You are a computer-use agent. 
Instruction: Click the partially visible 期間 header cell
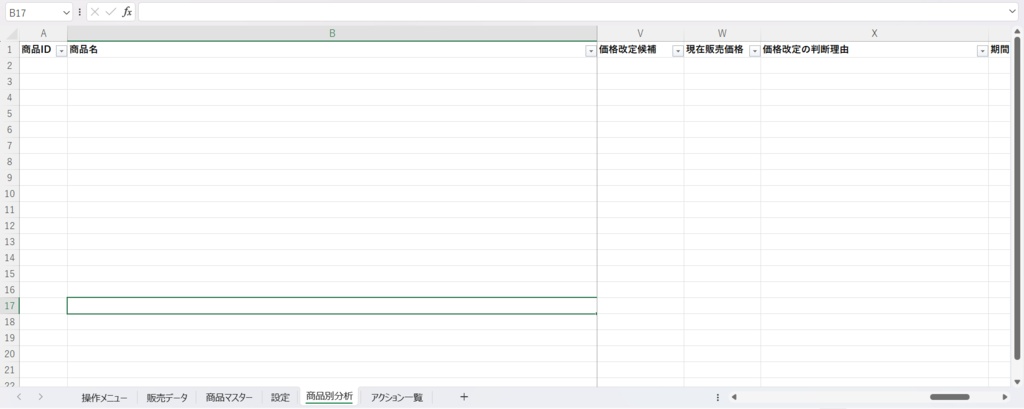[1000, 50]
